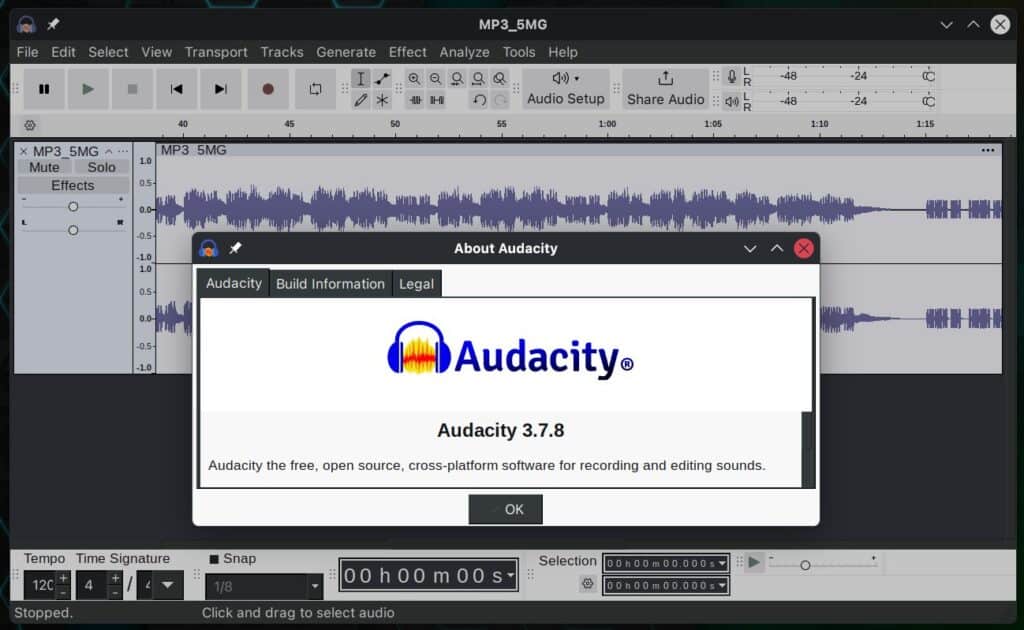The width and height of the screenshot is (1024, 630).
Task: Open the Help menu
Action: click(x=563, y=52)
